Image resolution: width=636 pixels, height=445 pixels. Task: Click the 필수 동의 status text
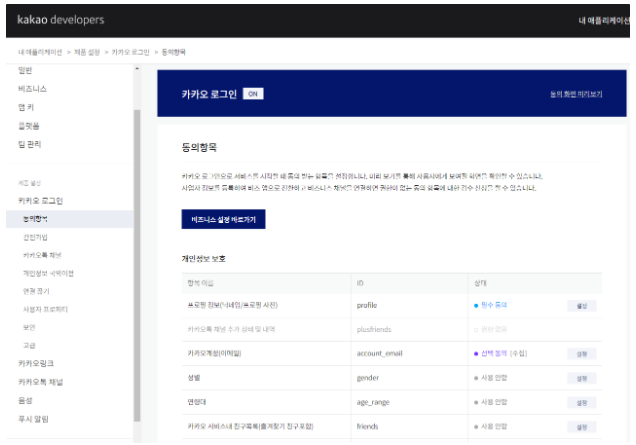(494, 305)
